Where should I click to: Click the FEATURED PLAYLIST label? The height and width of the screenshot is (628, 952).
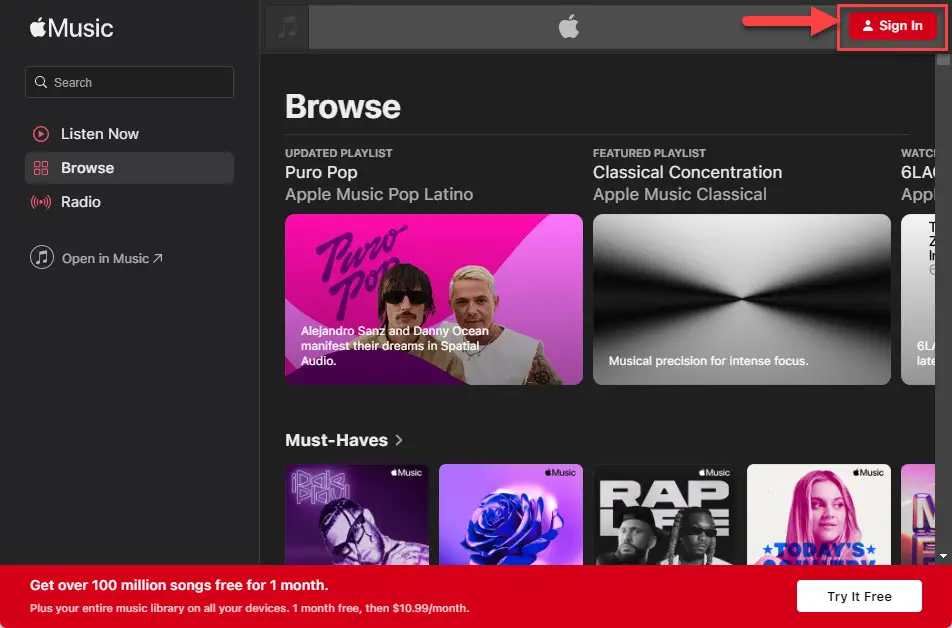(x=649, y=153)
